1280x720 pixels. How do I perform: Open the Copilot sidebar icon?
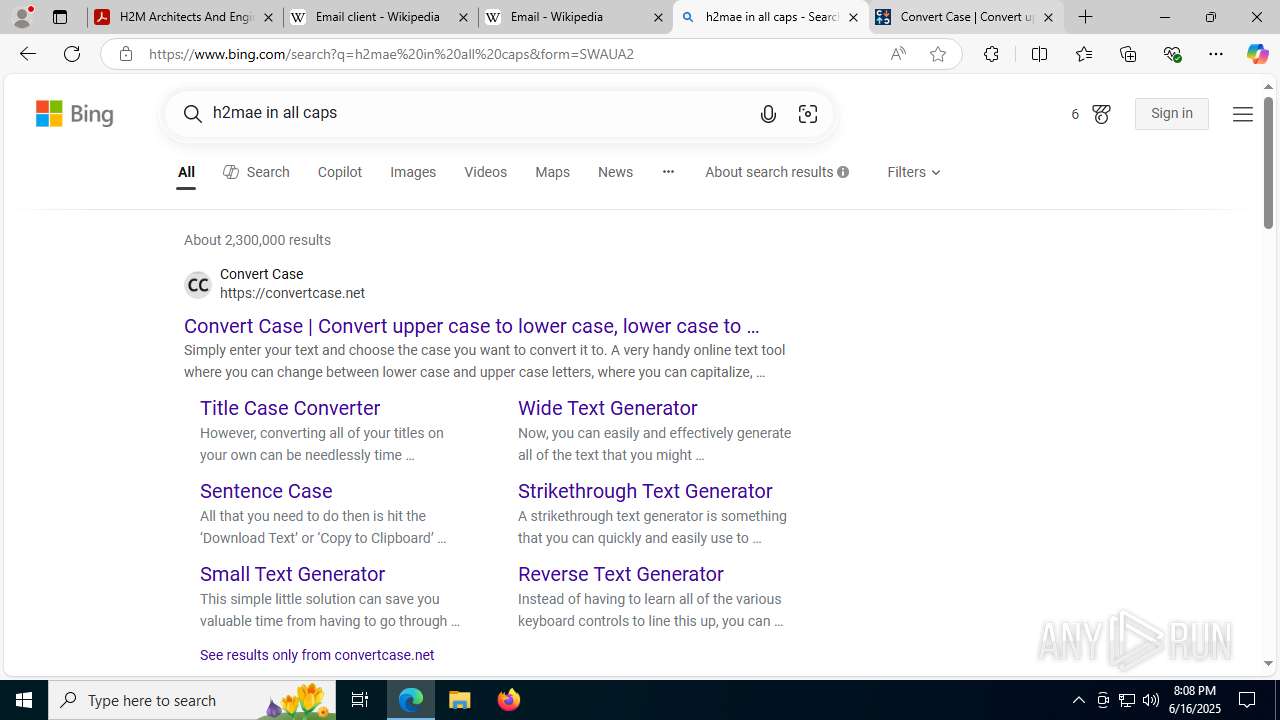[1257, 54]
